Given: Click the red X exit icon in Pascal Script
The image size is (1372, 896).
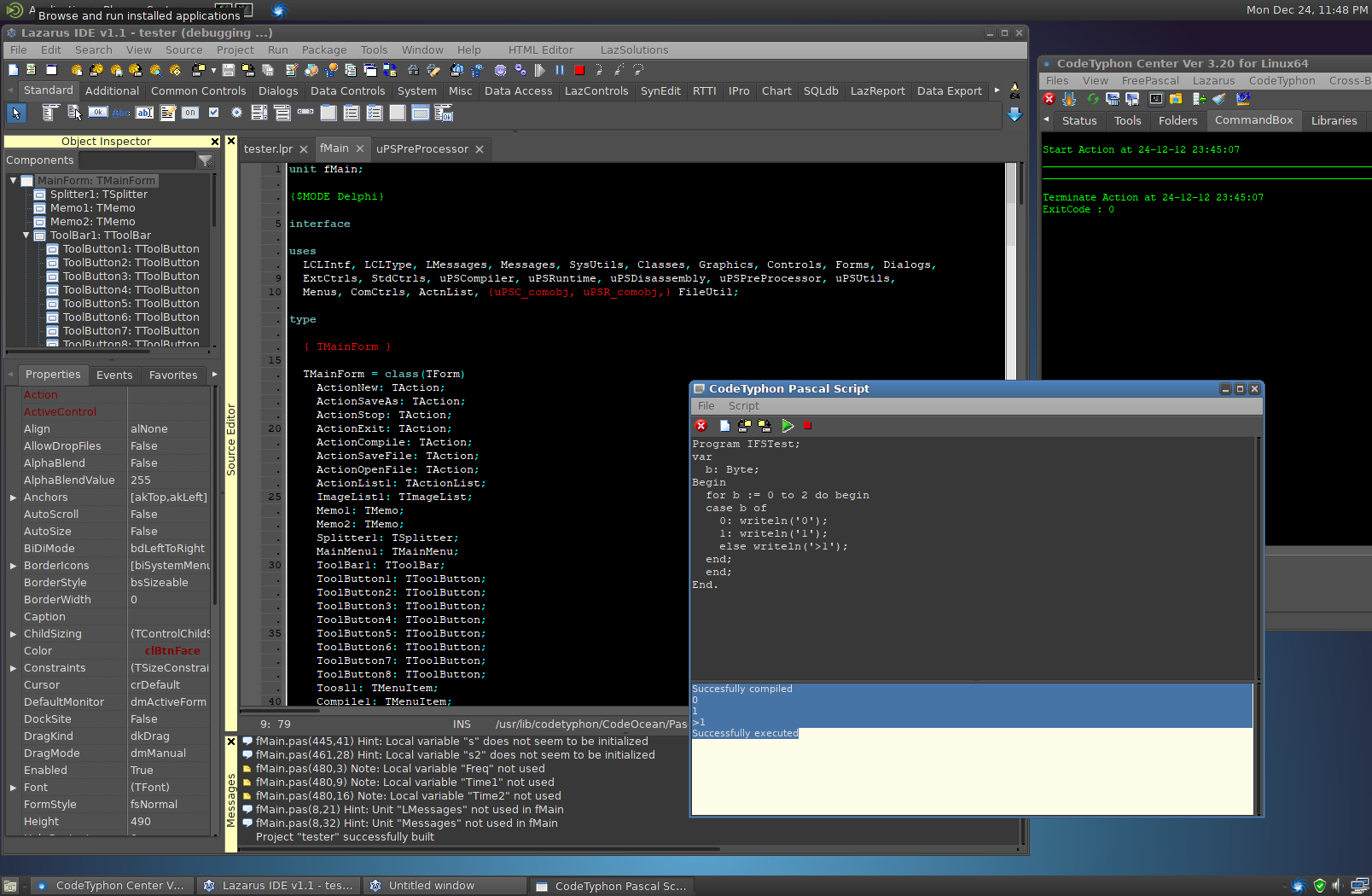Looking at the screenshot, I should [701, 426].
